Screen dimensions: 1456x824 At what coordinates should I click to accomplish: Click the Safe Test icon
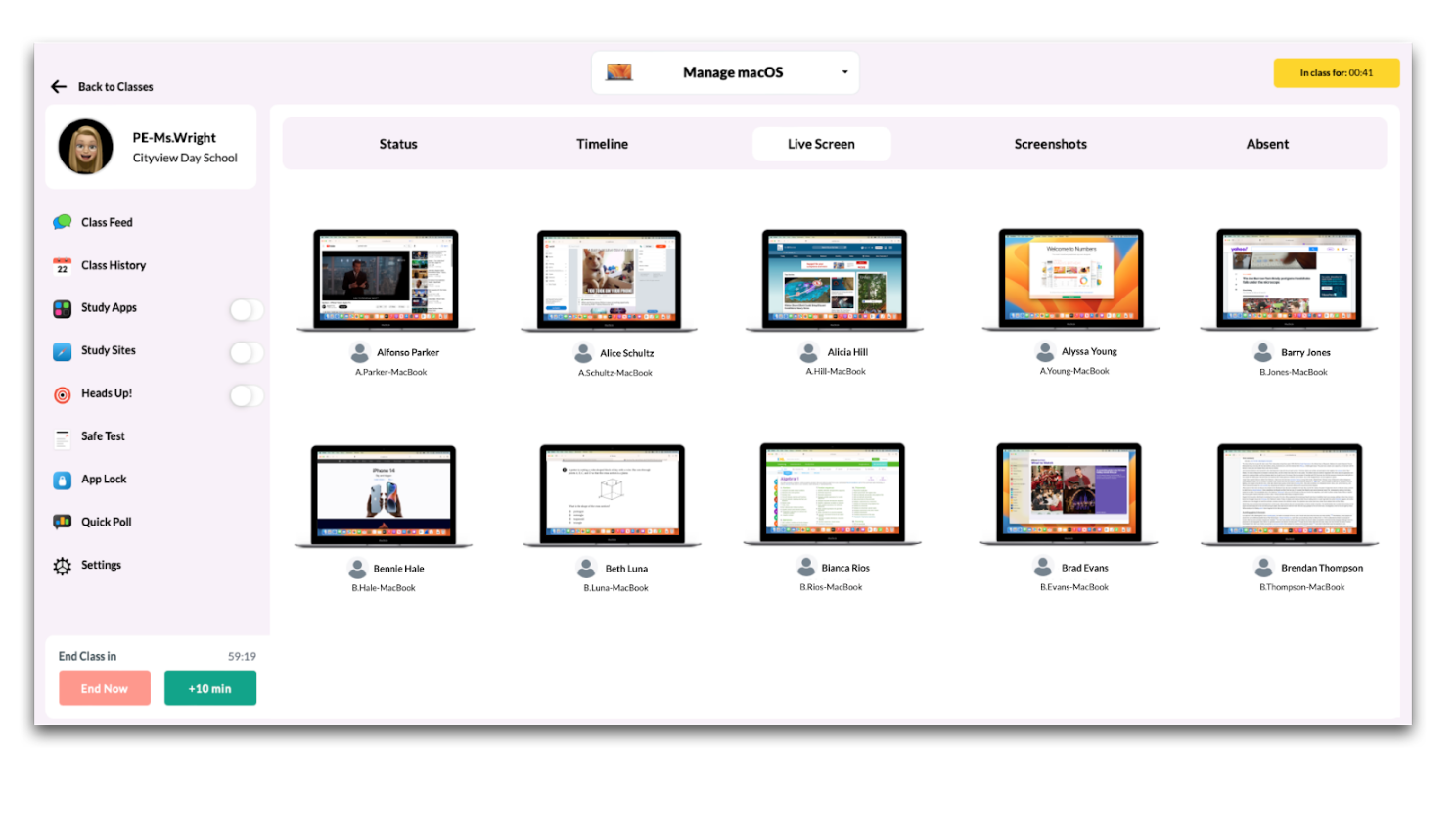[63, 437]
